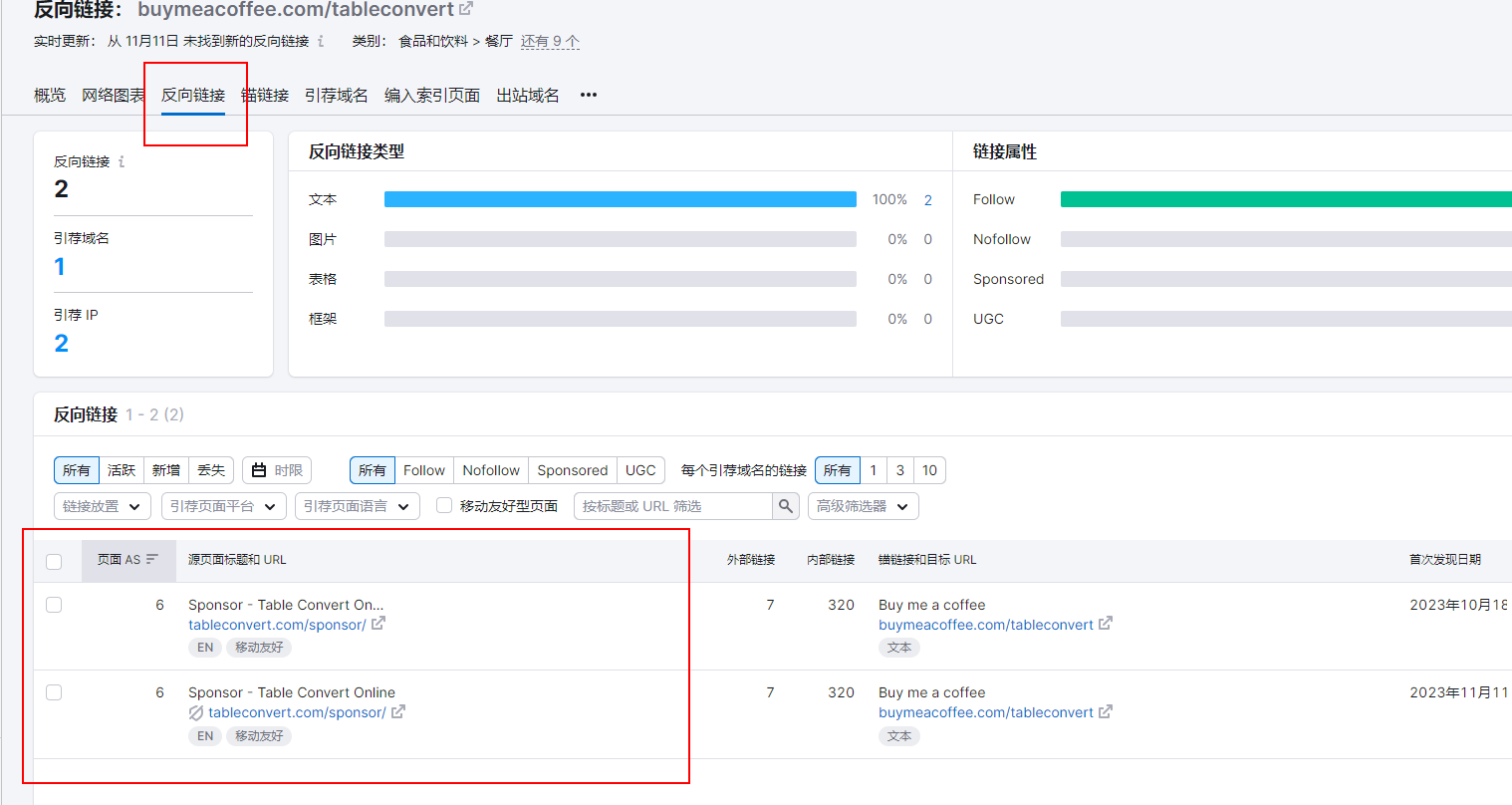Expand the 链接放置 dropdown
Screen dimensions: 1512x805
(103, 506)
